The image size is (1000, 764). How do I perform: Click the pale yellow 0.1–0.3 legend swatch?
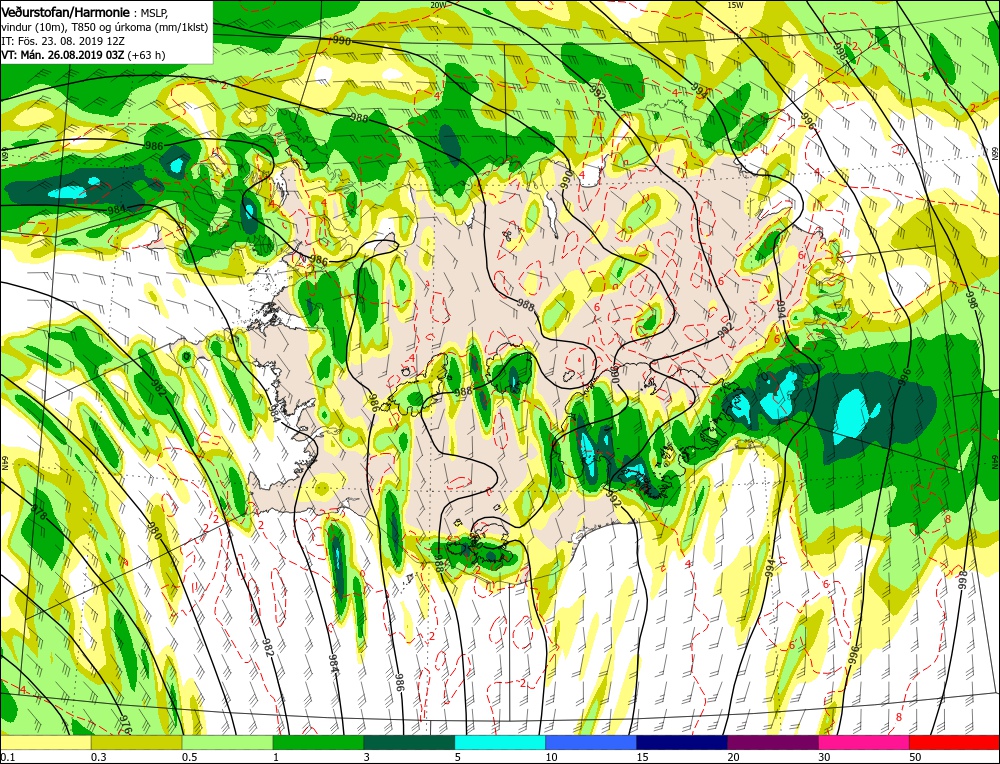click(46, 742)
